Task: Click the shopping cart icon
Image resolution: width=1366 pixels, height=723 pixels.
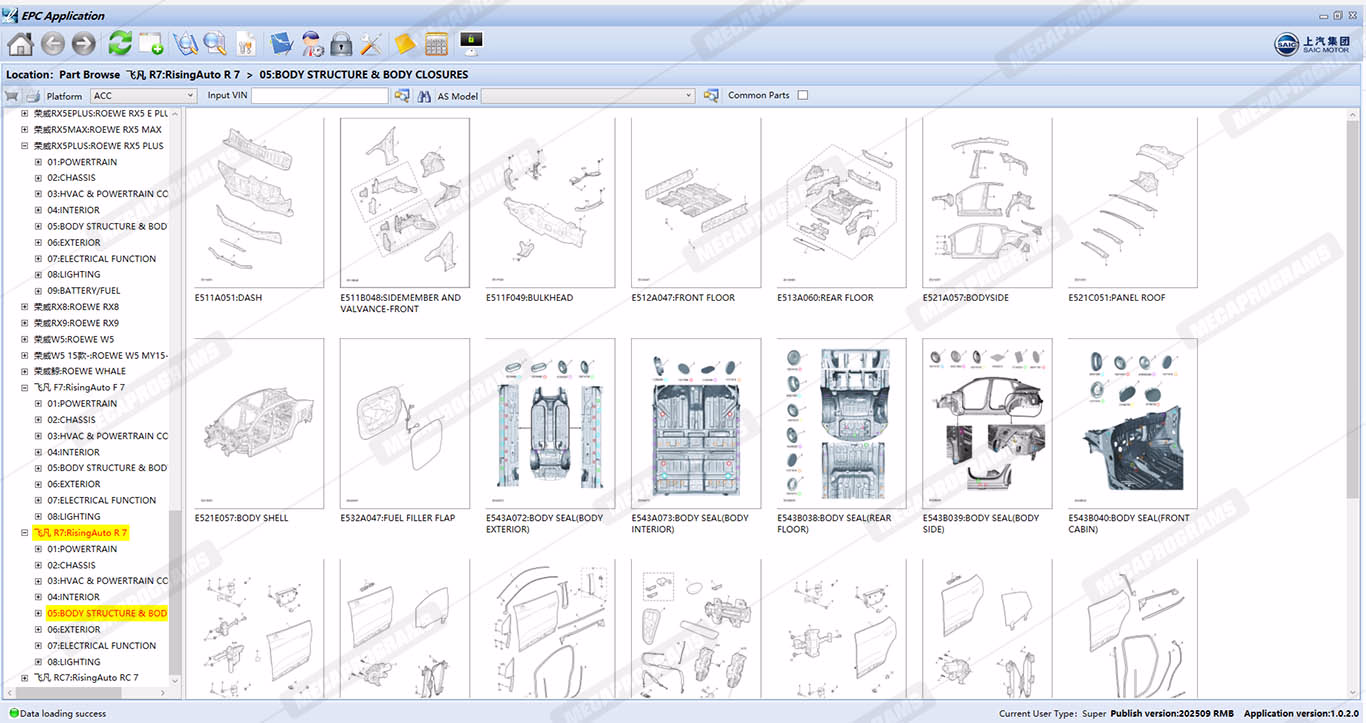Action: coord(12,96)
